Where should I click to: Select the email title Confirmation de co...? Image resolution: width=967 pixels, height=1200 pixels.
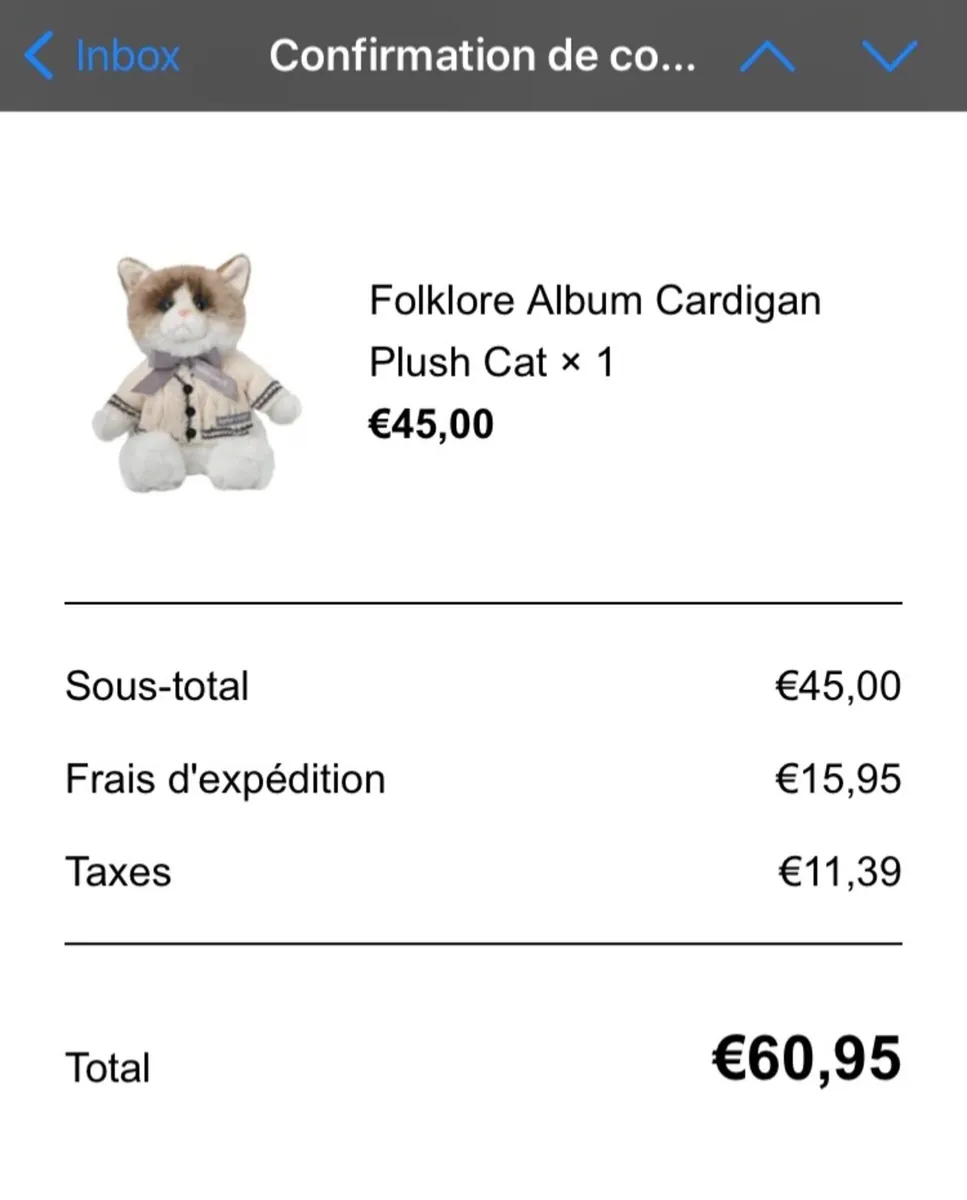click(x=484, y=56)
